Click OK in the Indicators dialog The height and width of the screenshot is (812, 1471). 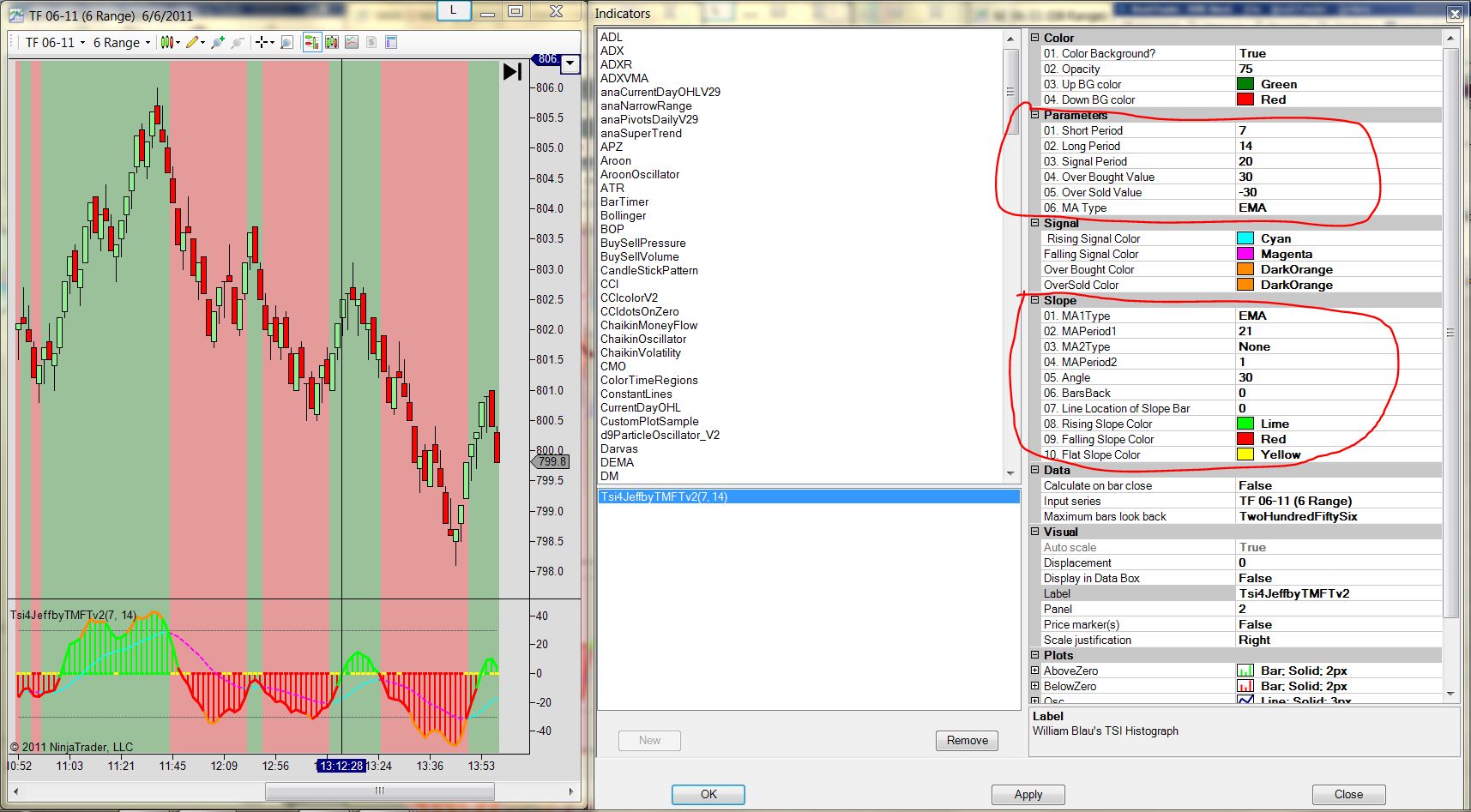(708, 794)
